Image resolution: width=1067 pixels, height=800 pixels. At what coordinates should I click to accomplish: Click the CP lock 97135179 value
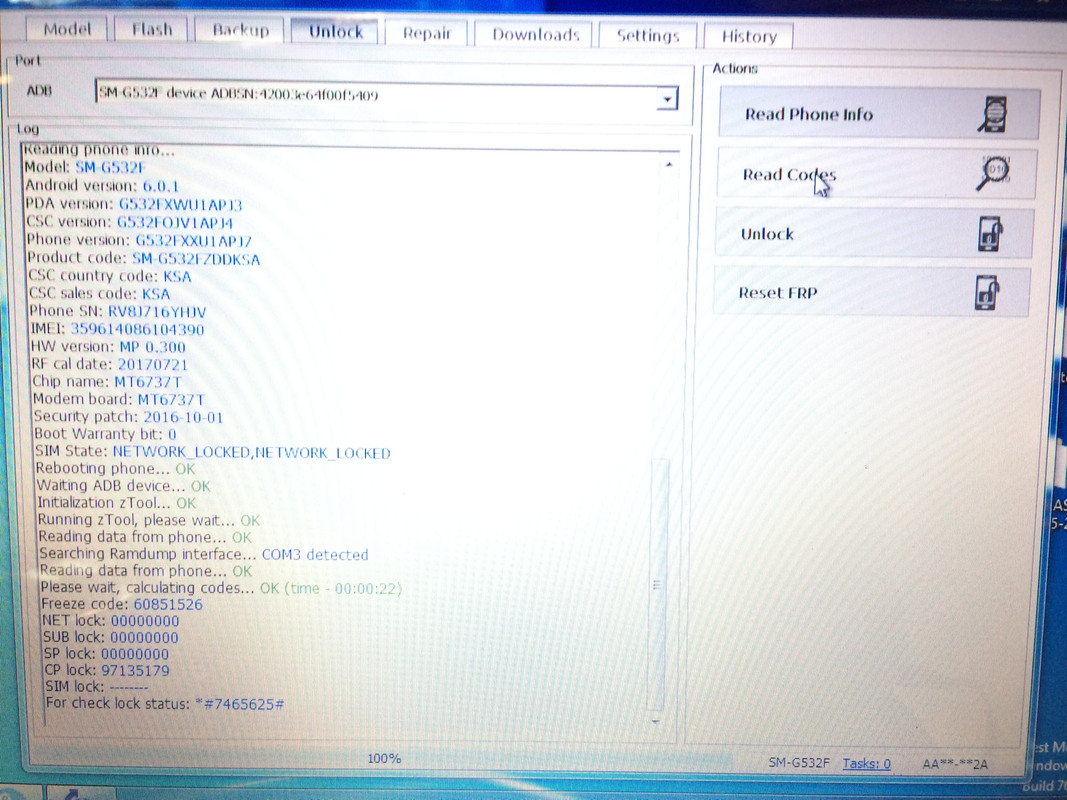[135, 671]
